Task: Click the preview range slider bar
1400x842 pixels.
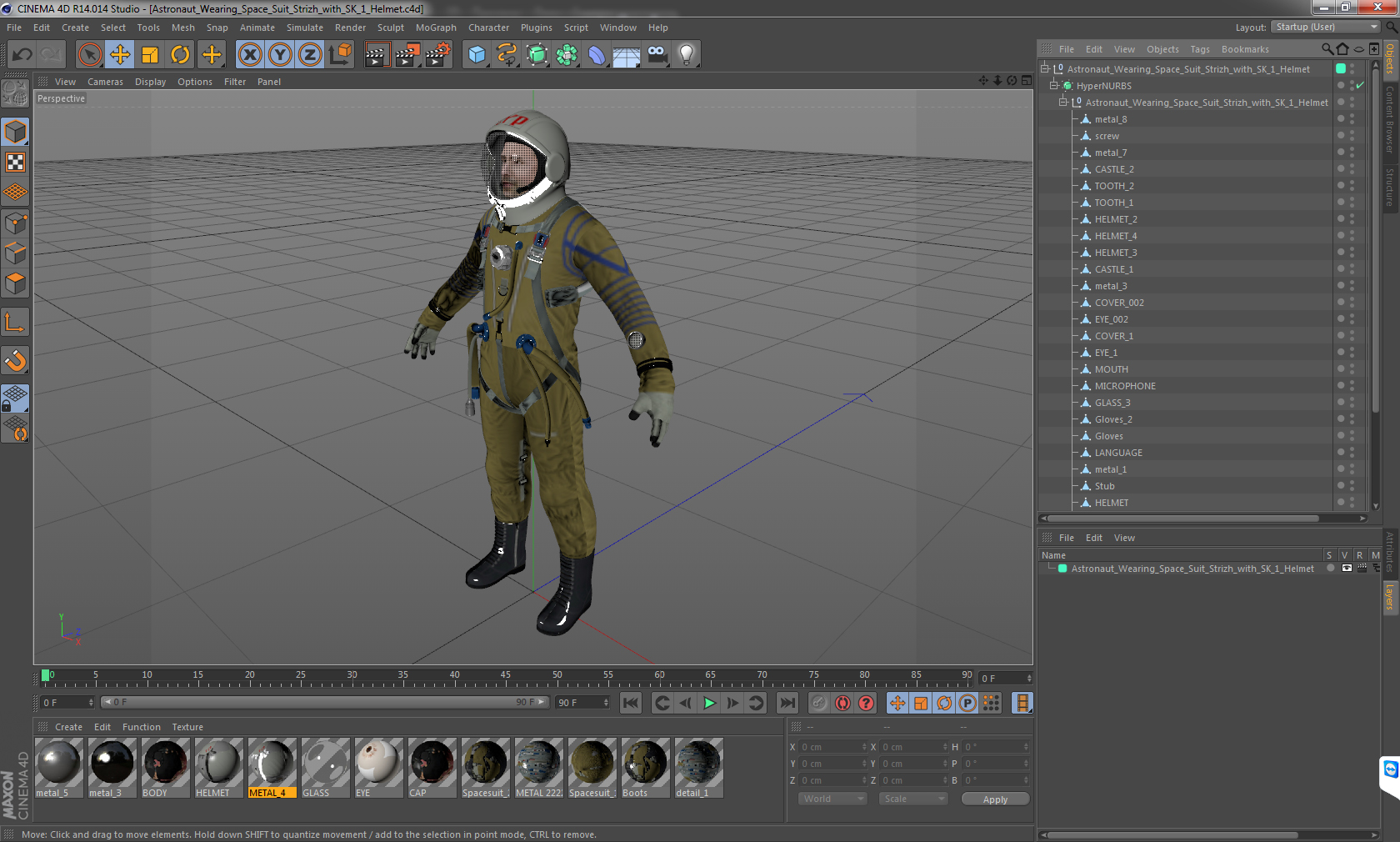Action: click(324, 702)
